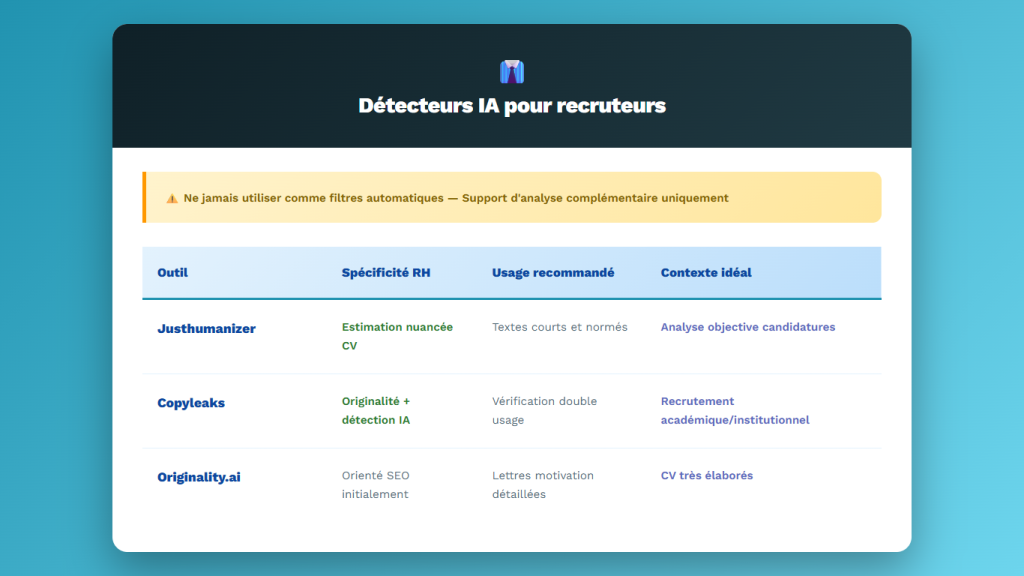Click the "Lettres motivation détaillées" cell
The width and height of the screenshot is (1024, 576).
point(543,485)
